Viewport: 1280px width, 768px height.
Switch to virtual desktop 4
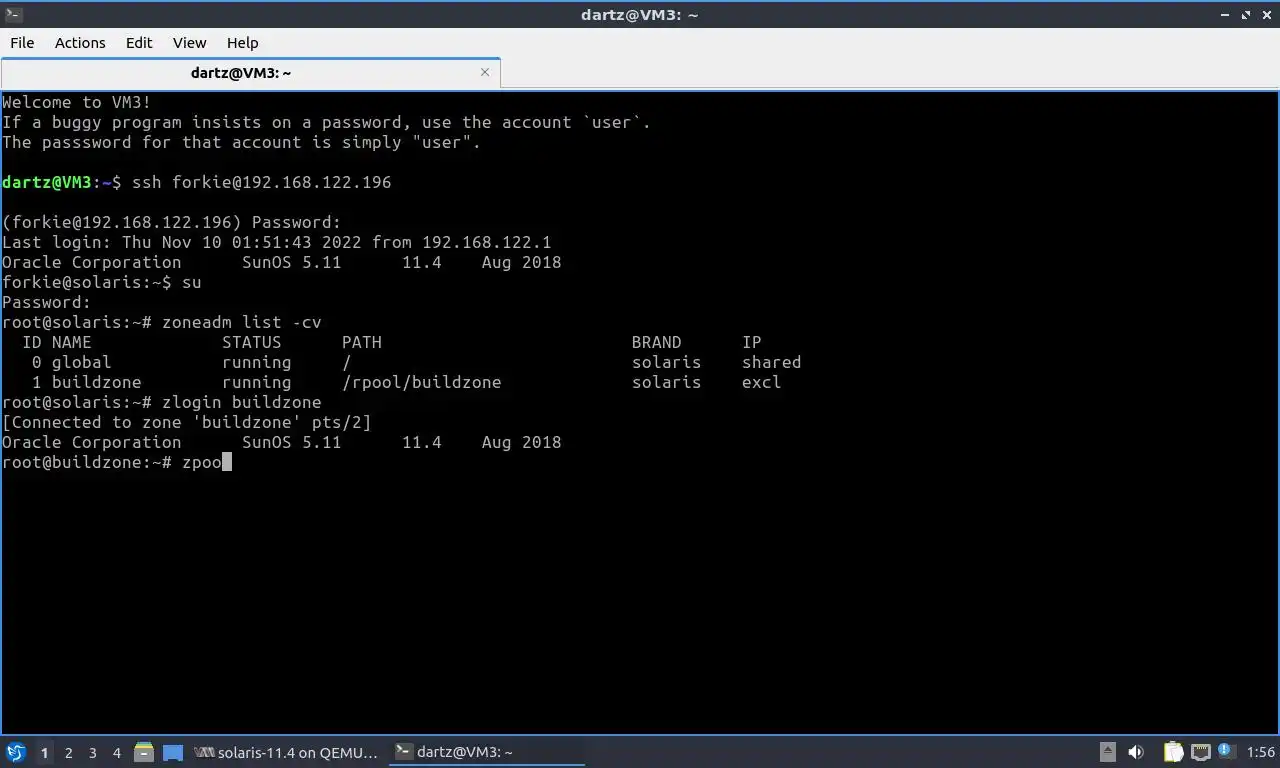tap(117, 752)
